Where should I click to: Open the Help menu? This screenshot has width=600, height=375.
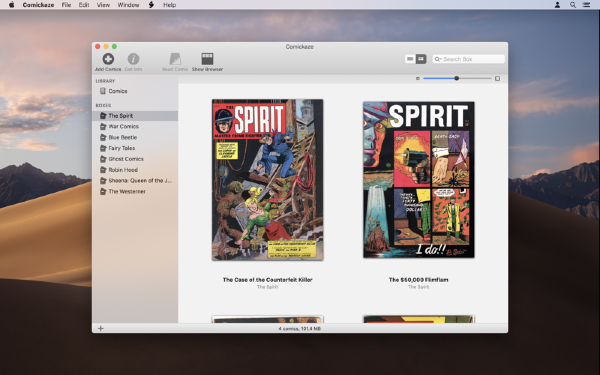(x=170, y=5)
